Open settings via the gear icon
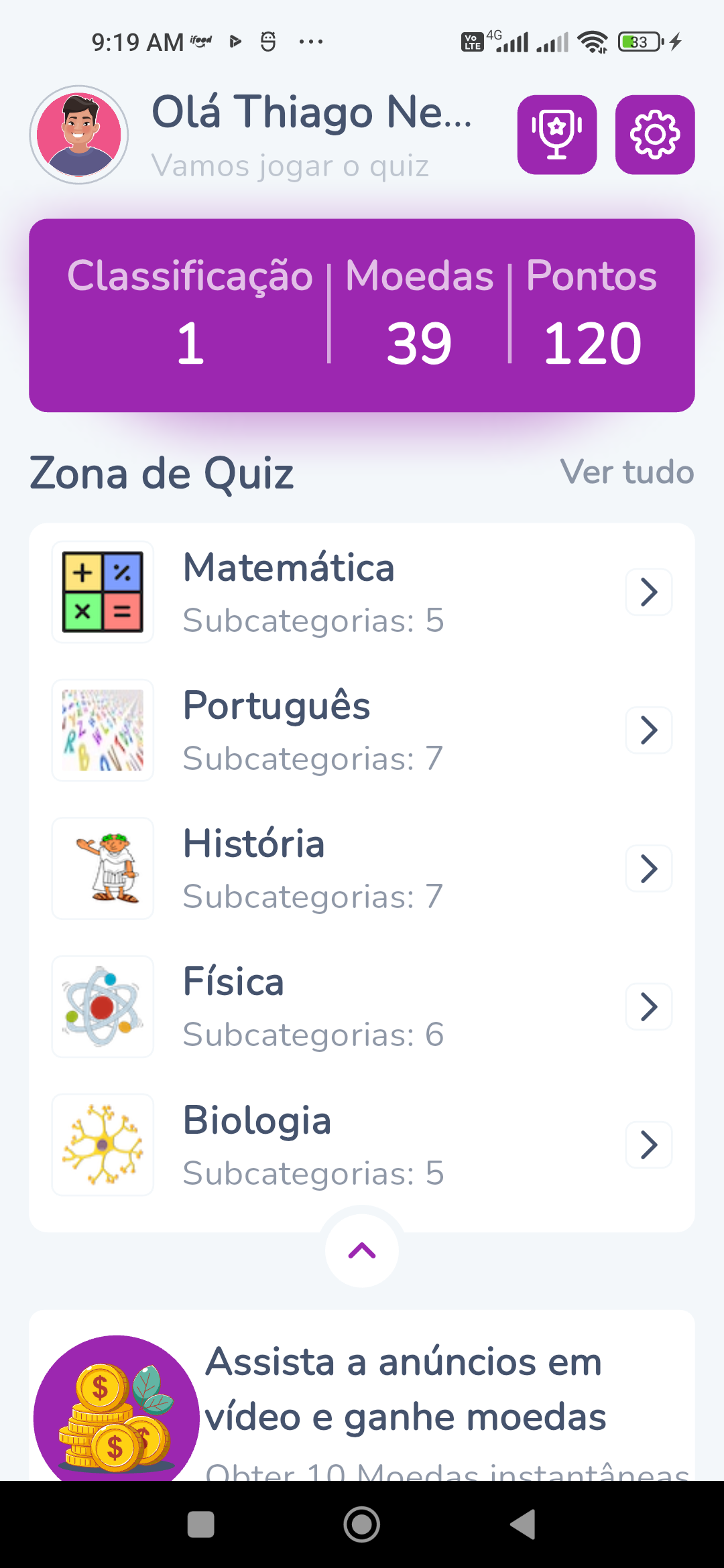 click(x=654, y=135)
